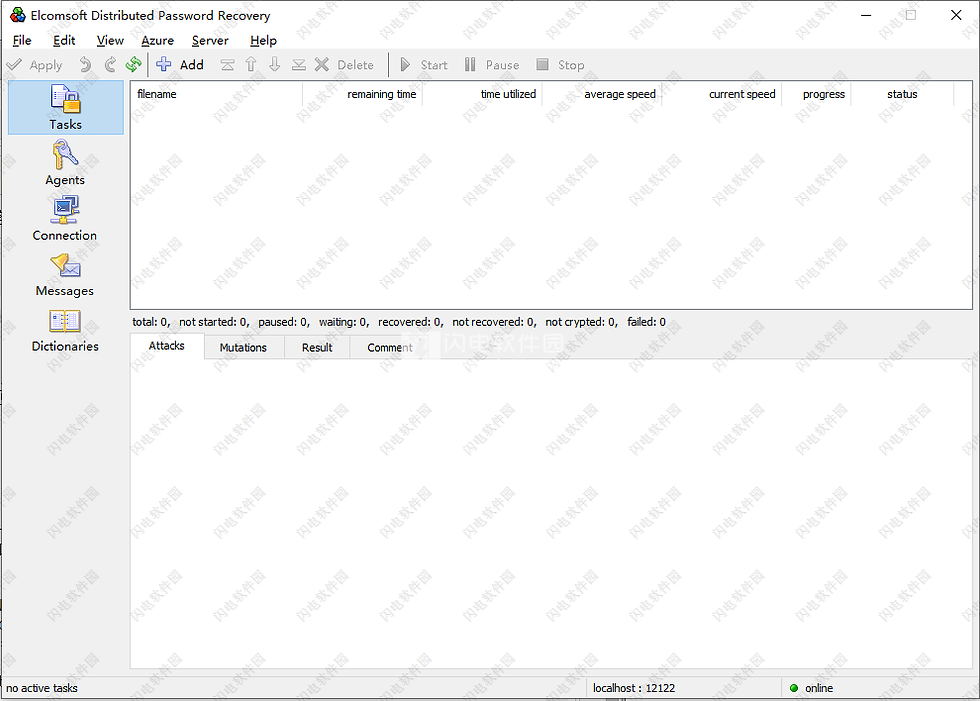980x701 pixels.
Task: Sort by current speed column header
Action: pos(722,94)
